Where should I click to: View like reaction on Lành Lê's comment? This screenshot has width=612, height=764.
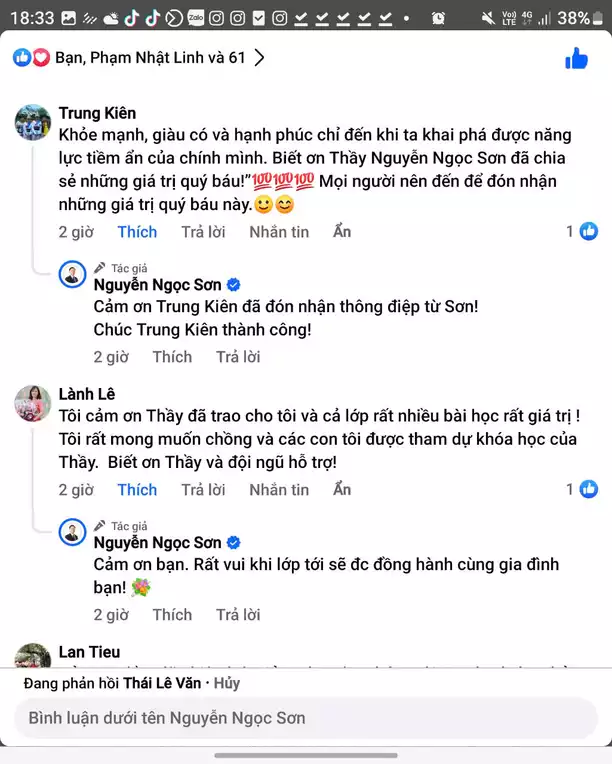click(x=583, y=490)
